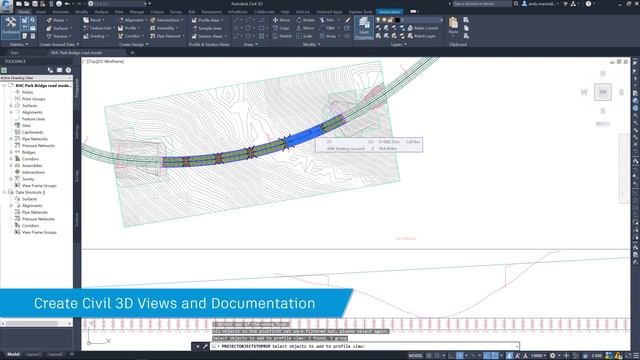The image size is (640, 360).
Task: Open the Active Drawing View dropdown
Action: [x=36, y=78]
